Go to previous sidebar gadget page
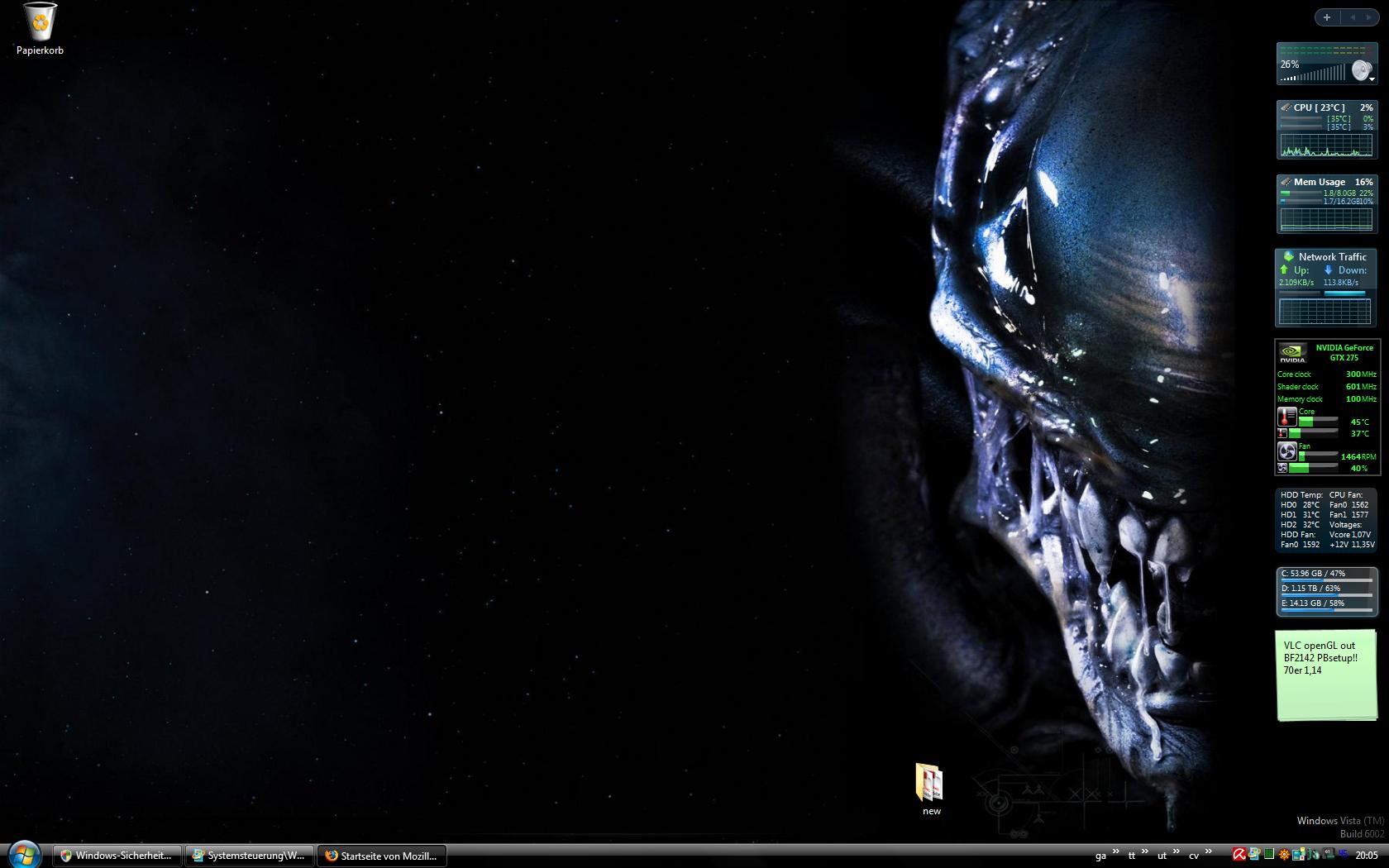The width and height of the screenshot is (1389, 868). (x=1353, y=17)
